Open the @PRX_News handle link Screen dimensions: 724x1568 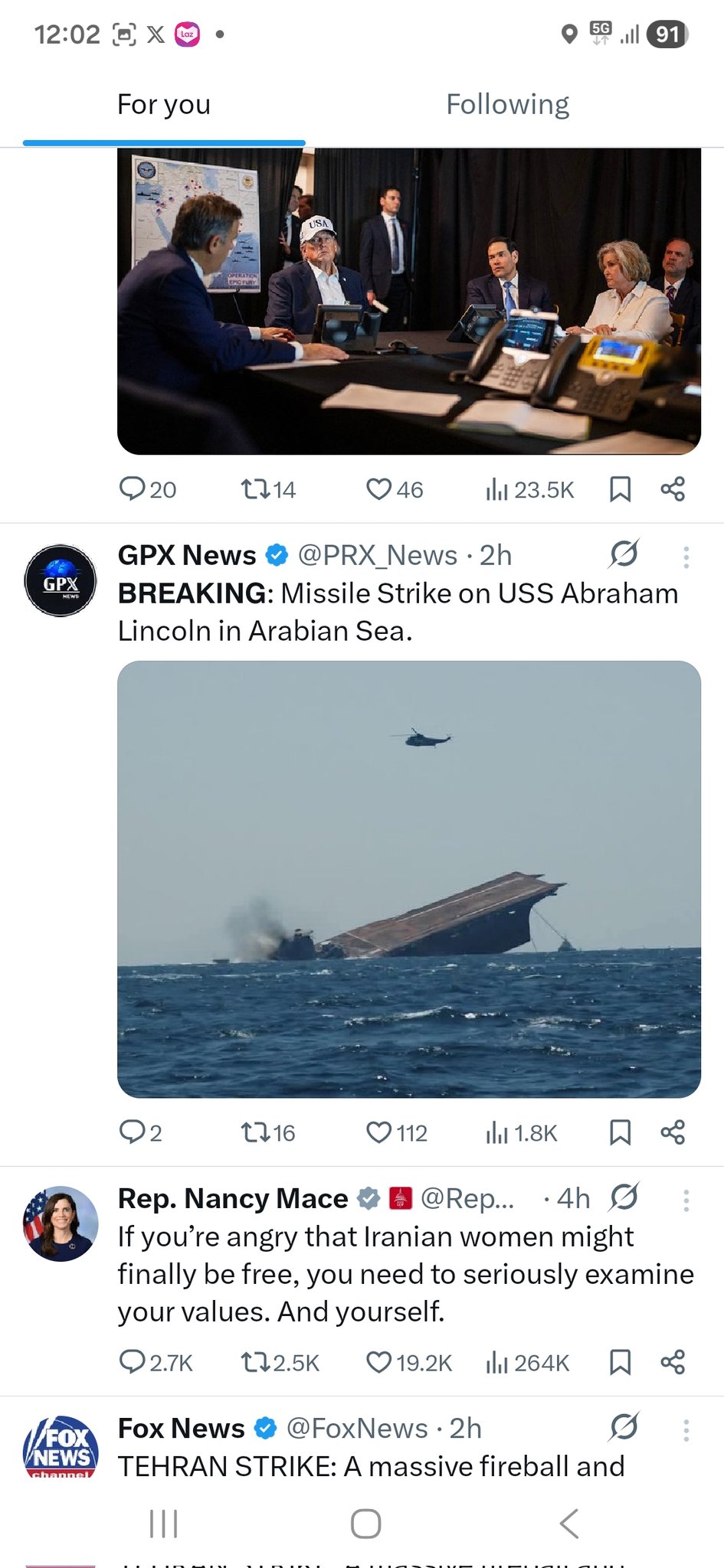[x=377, y=555]
